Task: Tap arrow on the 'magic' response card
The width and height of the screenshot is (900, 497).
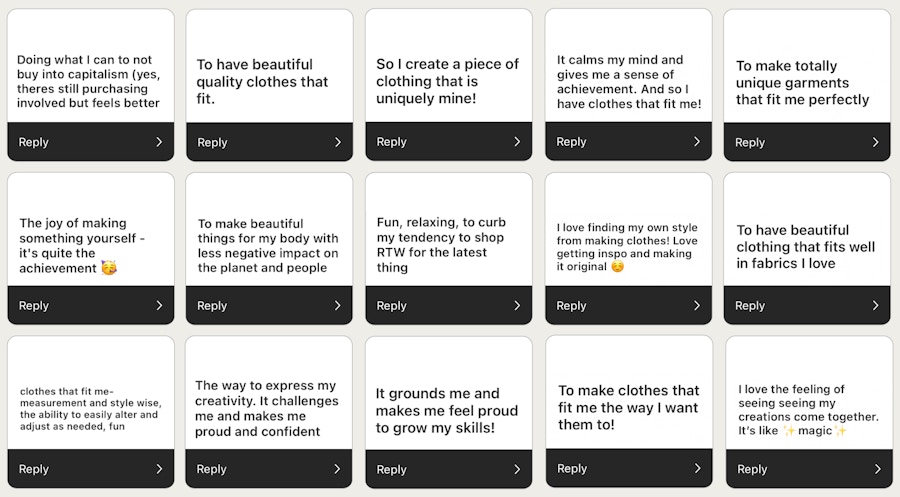Action: [877, 469]
